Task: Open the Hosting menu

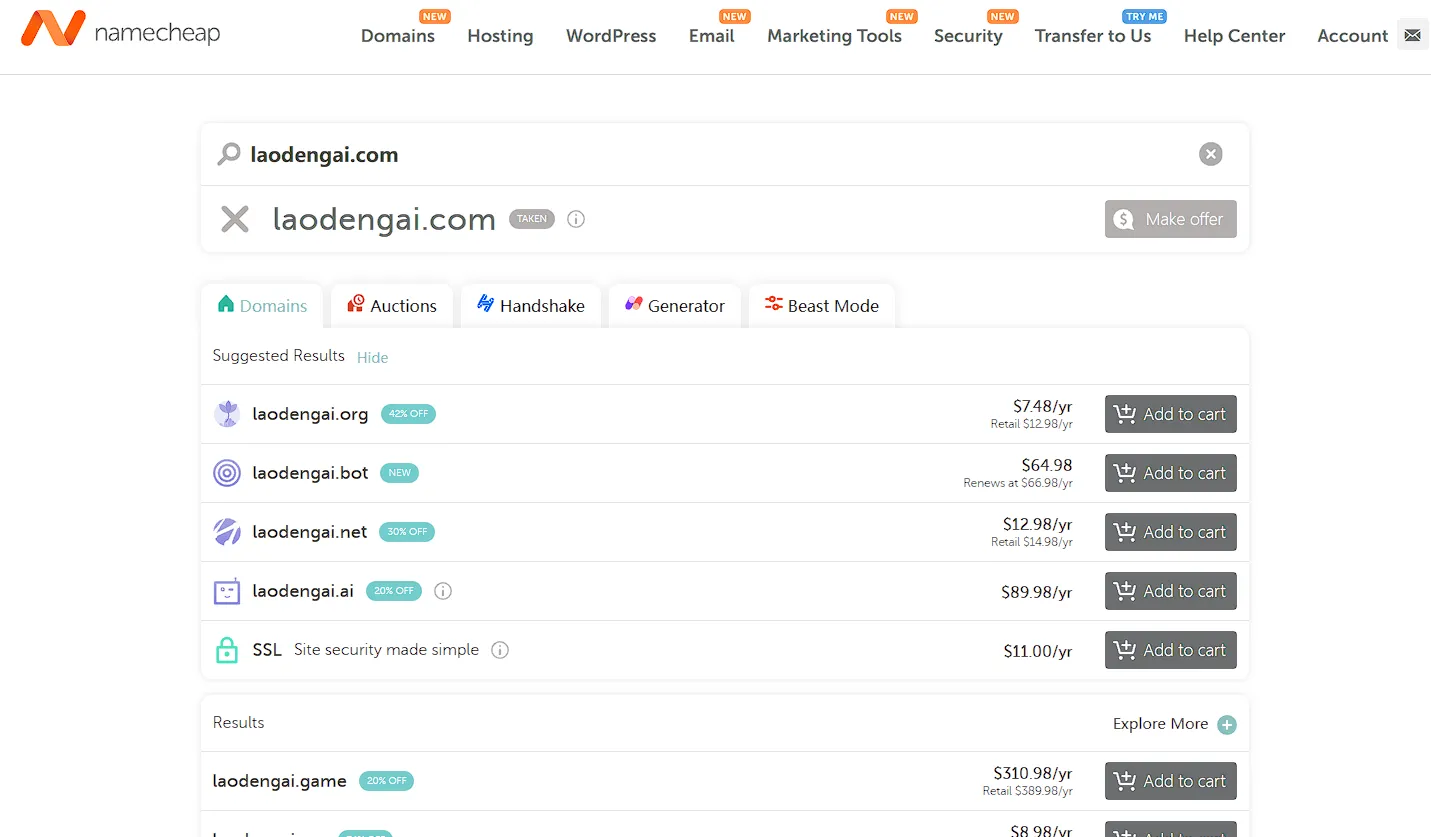Action: (x=500, y=36)
